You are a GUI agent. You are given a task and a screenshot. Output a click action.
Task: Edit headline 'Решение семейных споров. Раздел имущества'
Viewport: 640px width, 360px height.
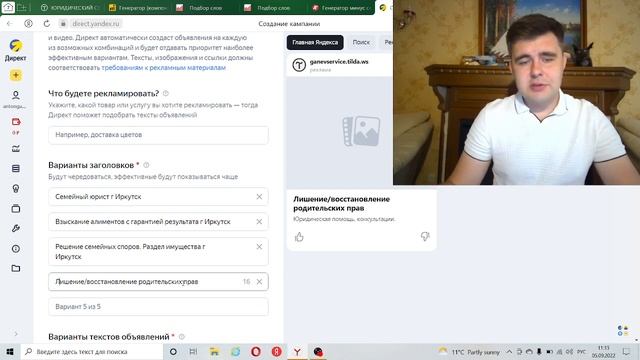point(158,252)
